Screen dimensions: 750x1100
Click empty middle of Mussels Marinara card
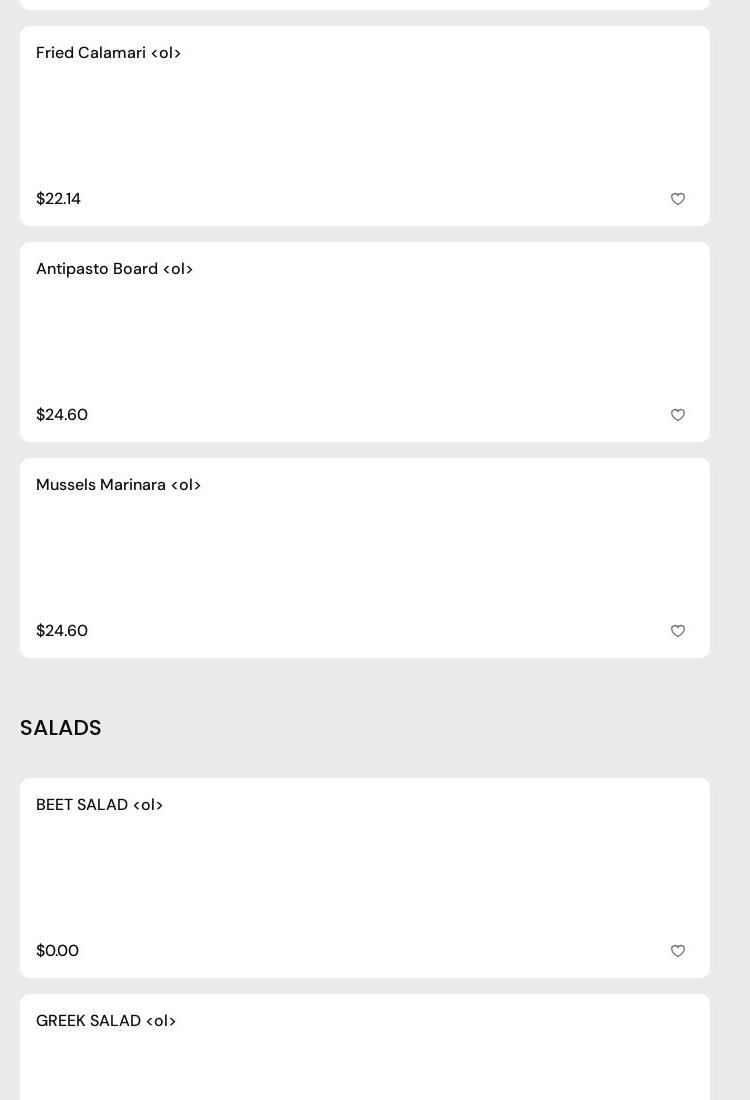point(365,557)
